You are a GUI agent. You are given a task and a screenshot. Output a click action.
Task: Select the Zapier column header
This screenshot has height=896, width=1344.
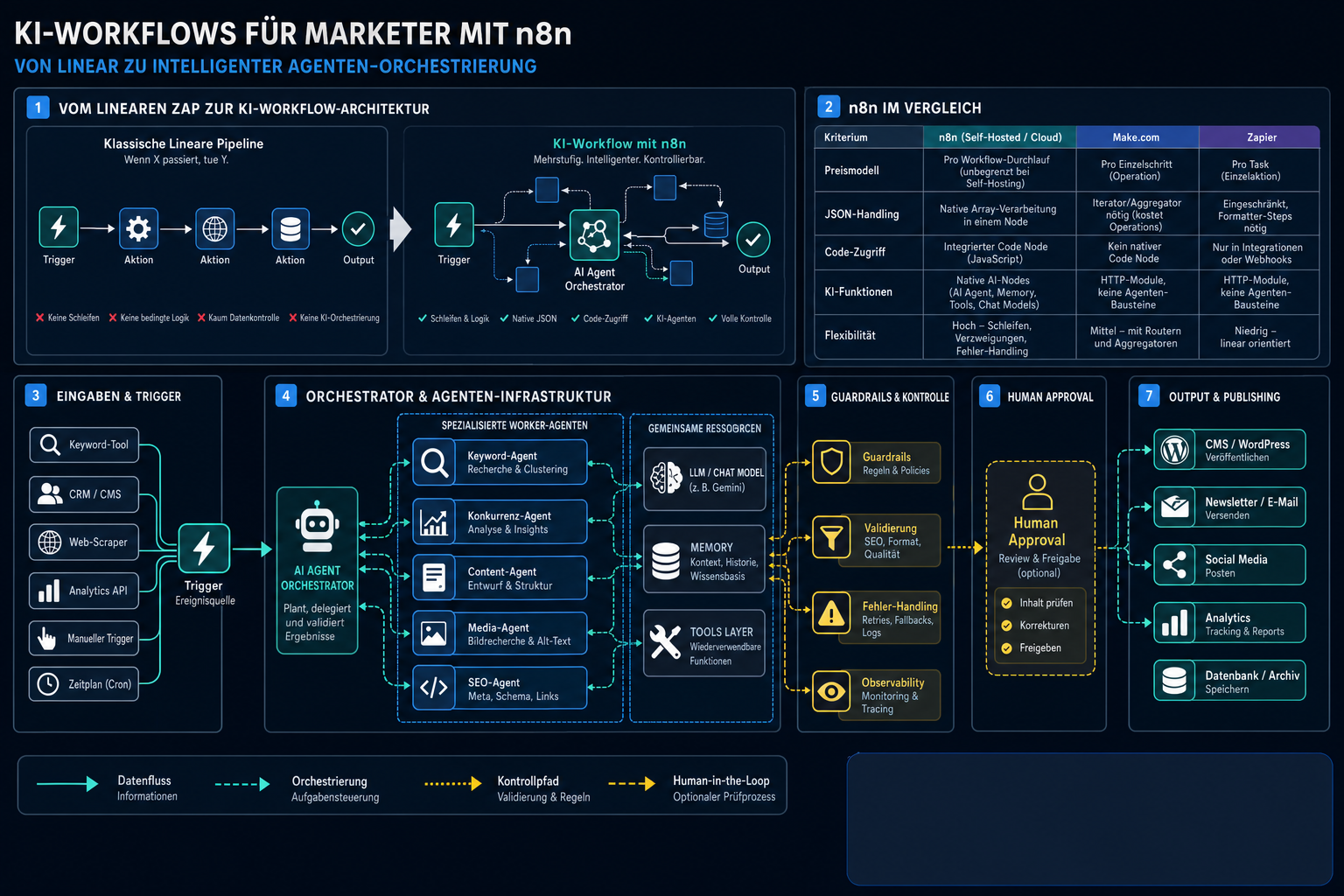pyautogui.click(x=1259, y=137)
